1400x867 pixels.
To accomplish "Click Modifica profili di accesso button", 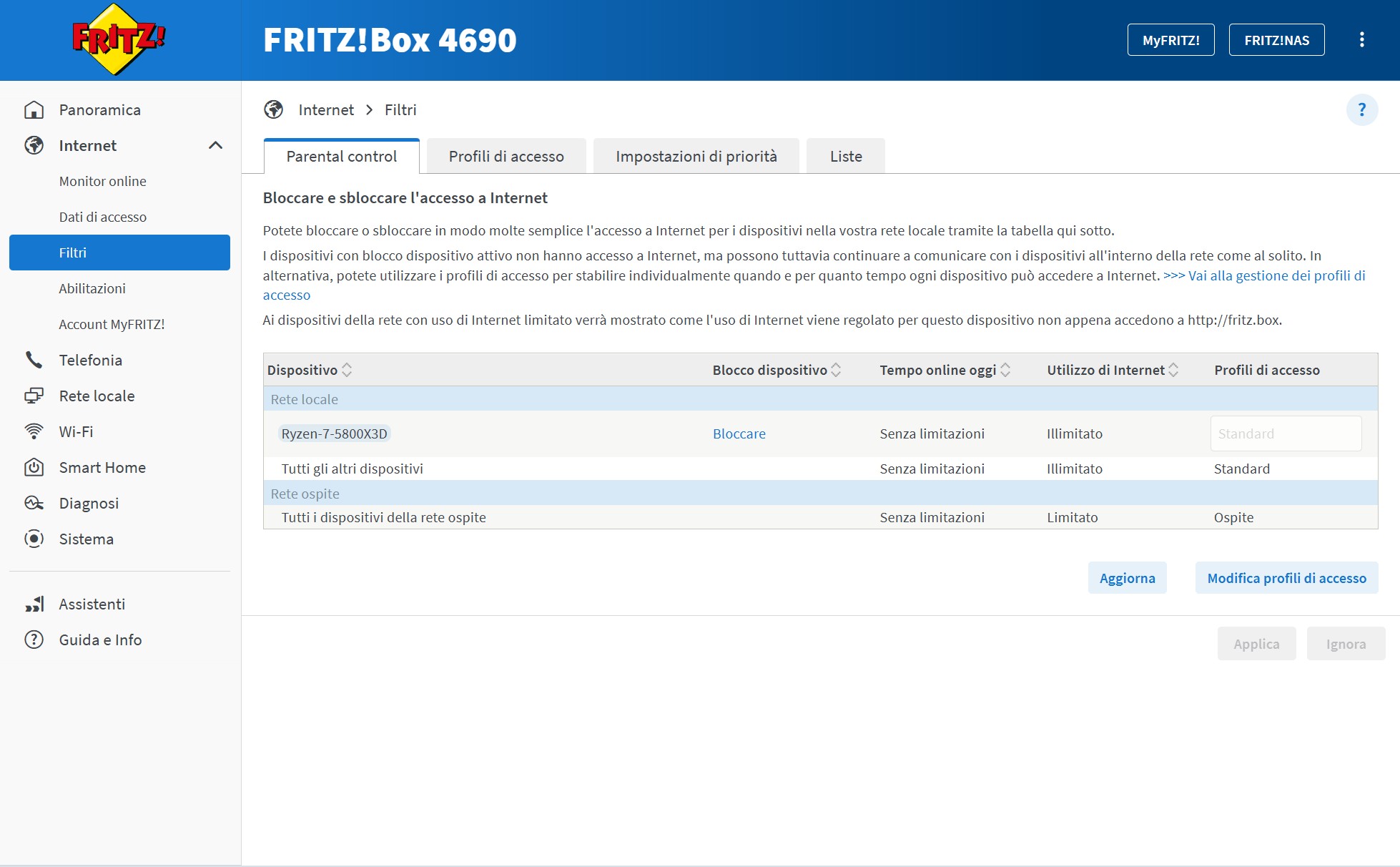I will click(1286, 578).
